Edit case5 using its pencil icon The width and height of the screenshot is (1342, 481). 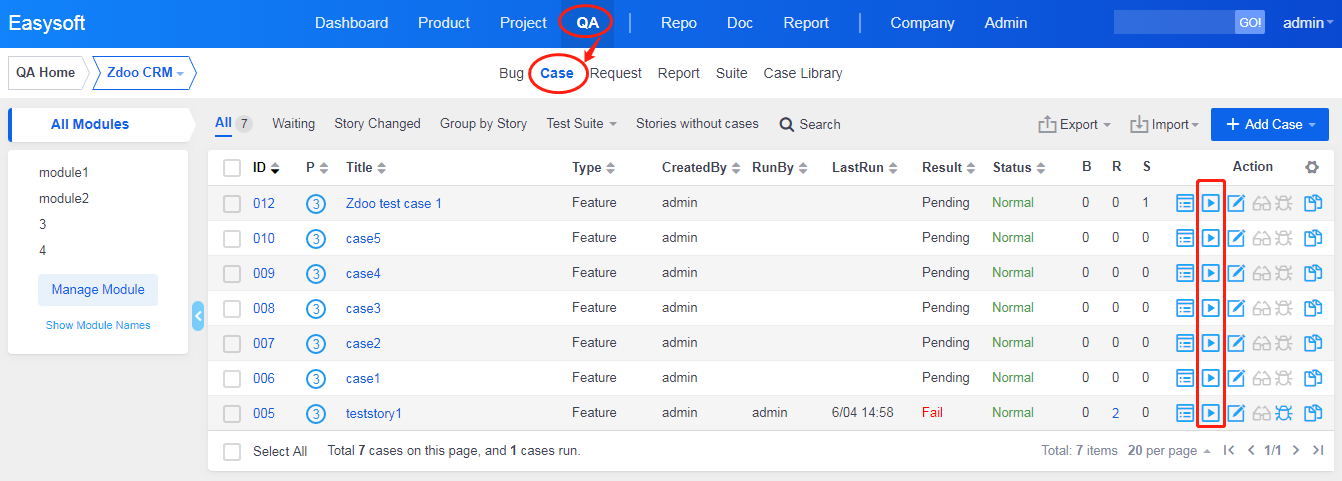[x=1236, y=238]
